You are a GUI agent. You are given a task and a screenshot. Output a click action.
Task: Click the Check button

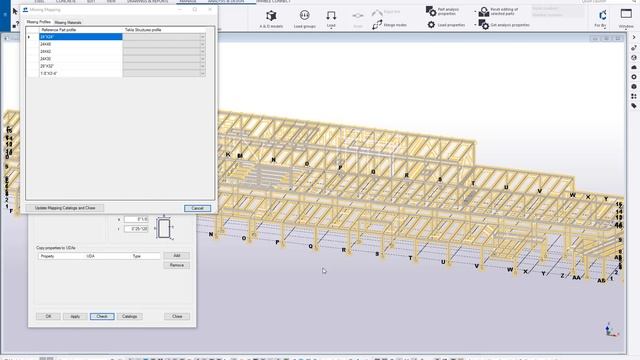(102, 316)
